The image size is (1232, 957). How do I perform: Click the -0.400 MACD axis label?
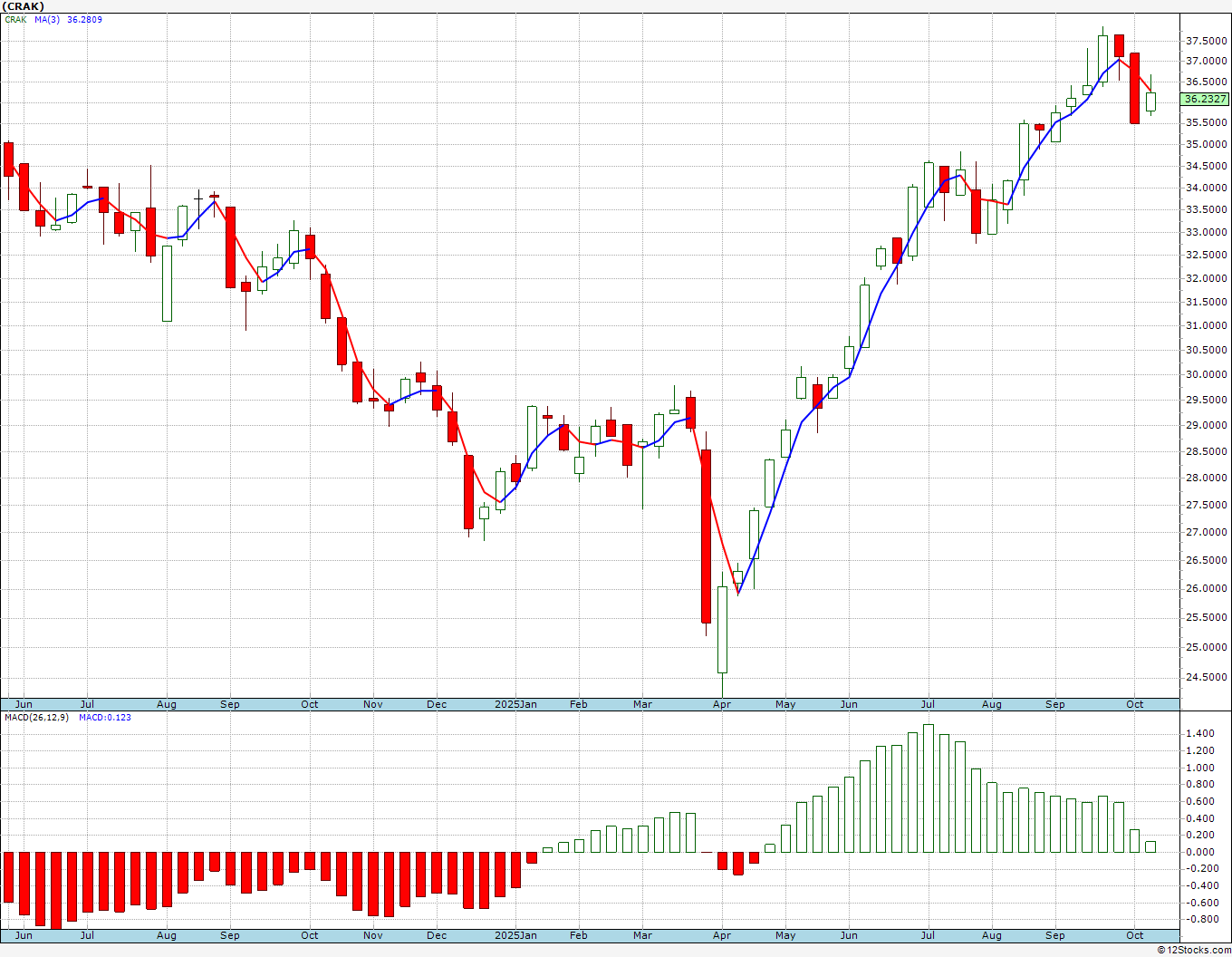point(1201,885)
